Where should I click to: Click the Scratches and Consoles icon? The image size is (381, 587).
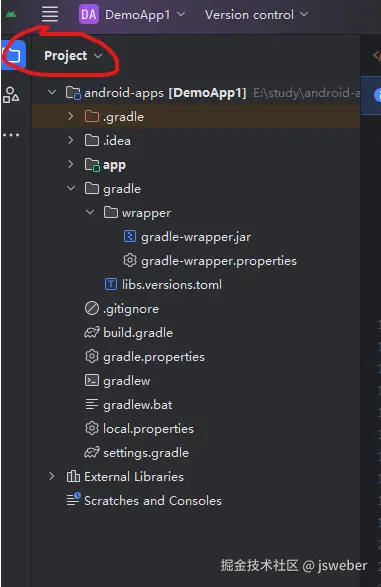click(73, 499)
